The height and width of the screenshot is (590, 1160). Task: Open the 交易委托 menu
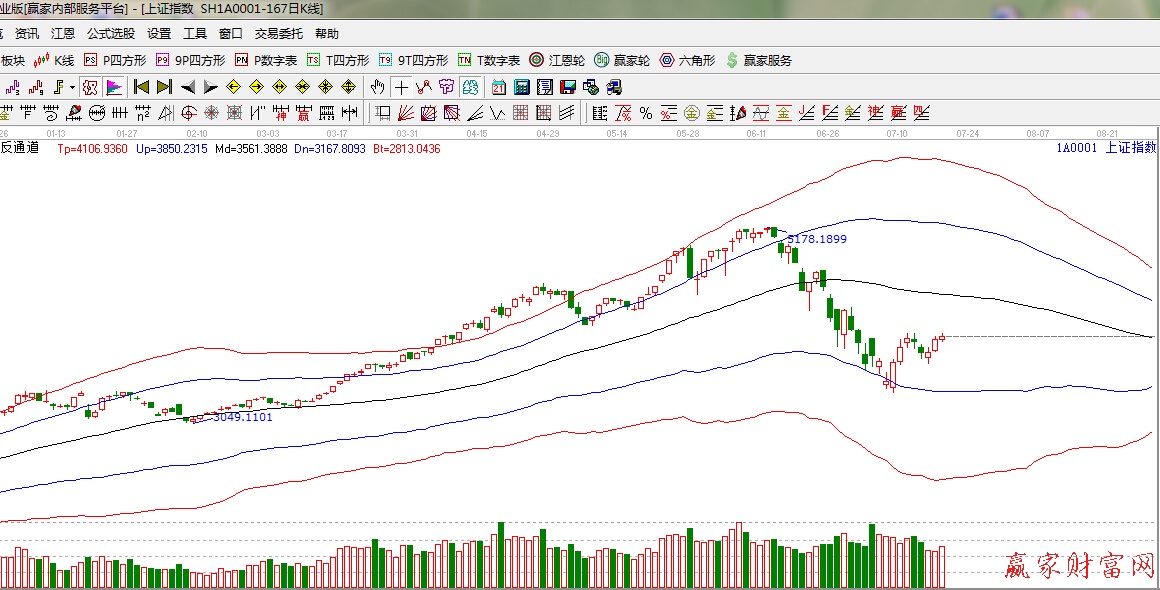[x=279, y=33]
